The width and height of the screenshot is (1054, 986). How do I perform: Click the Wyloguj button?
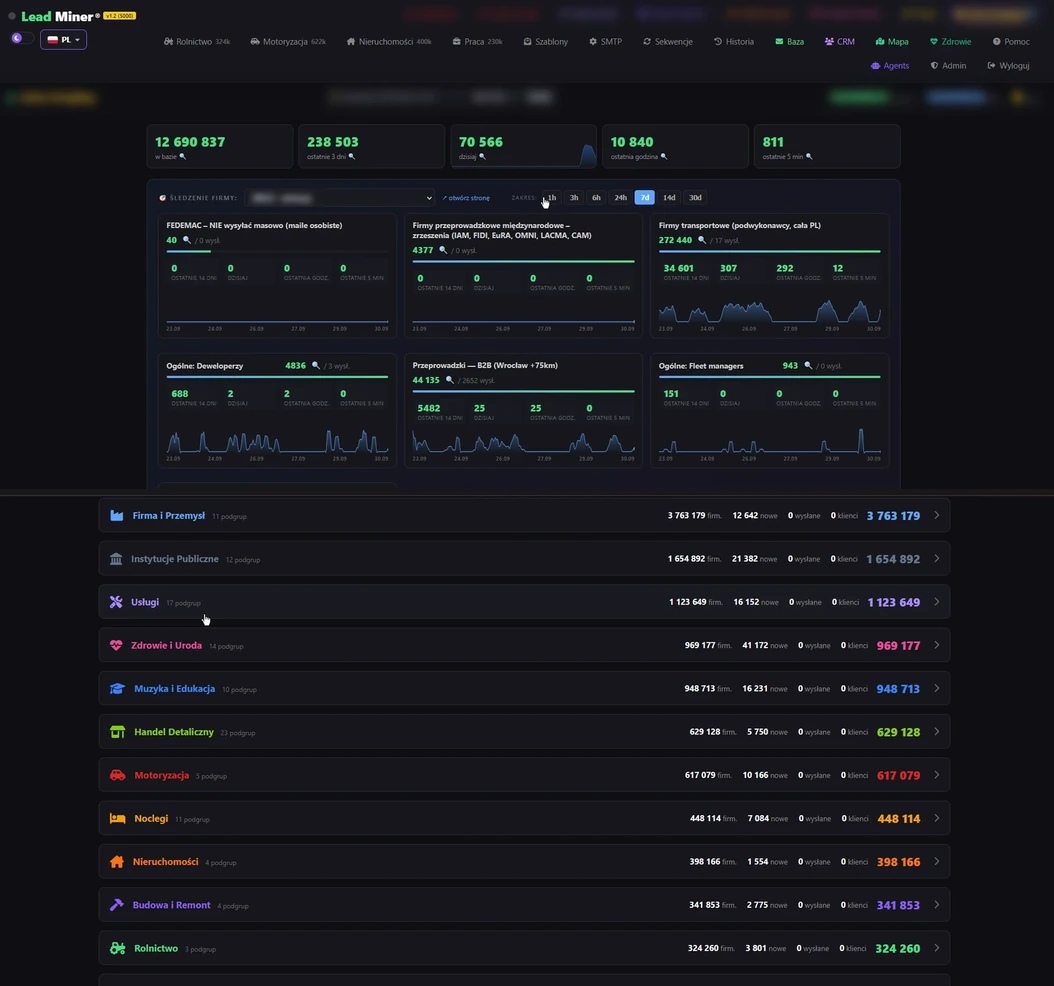pos(1008,66)
